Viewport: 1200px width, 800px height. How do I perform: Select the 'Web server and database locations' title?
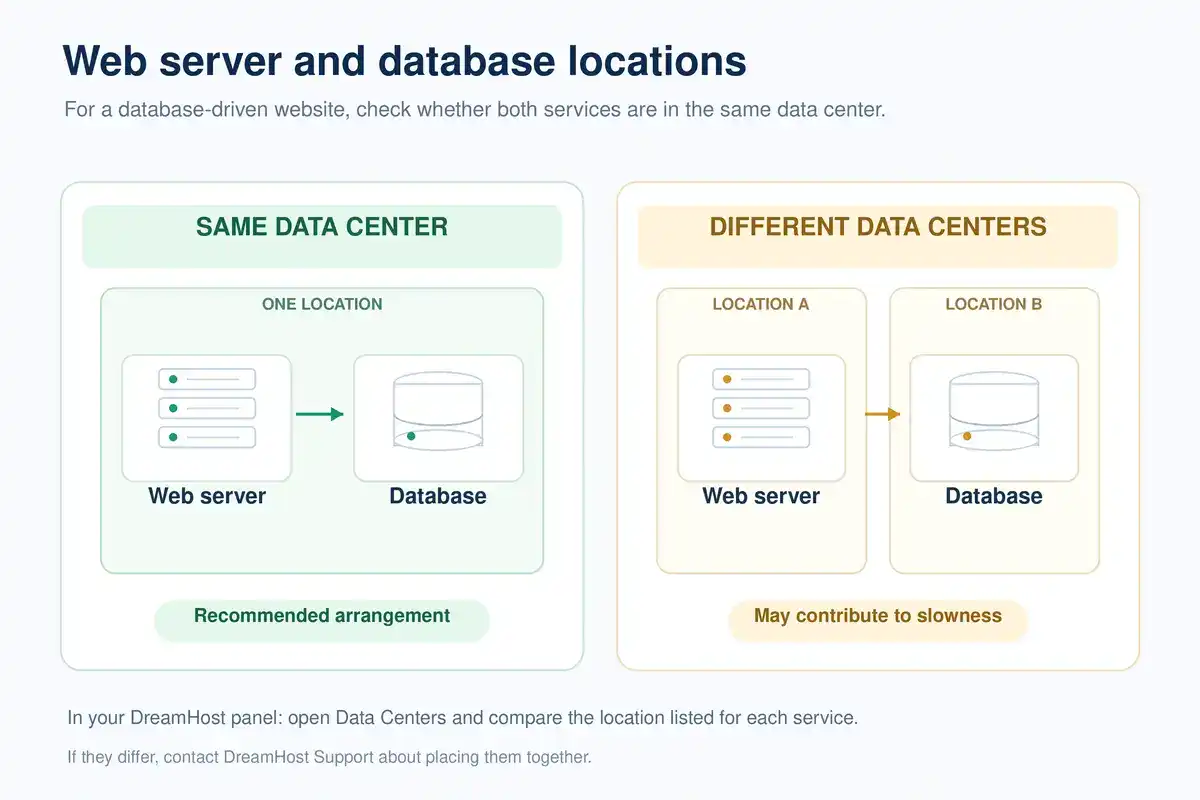click(x=405, y=61)
